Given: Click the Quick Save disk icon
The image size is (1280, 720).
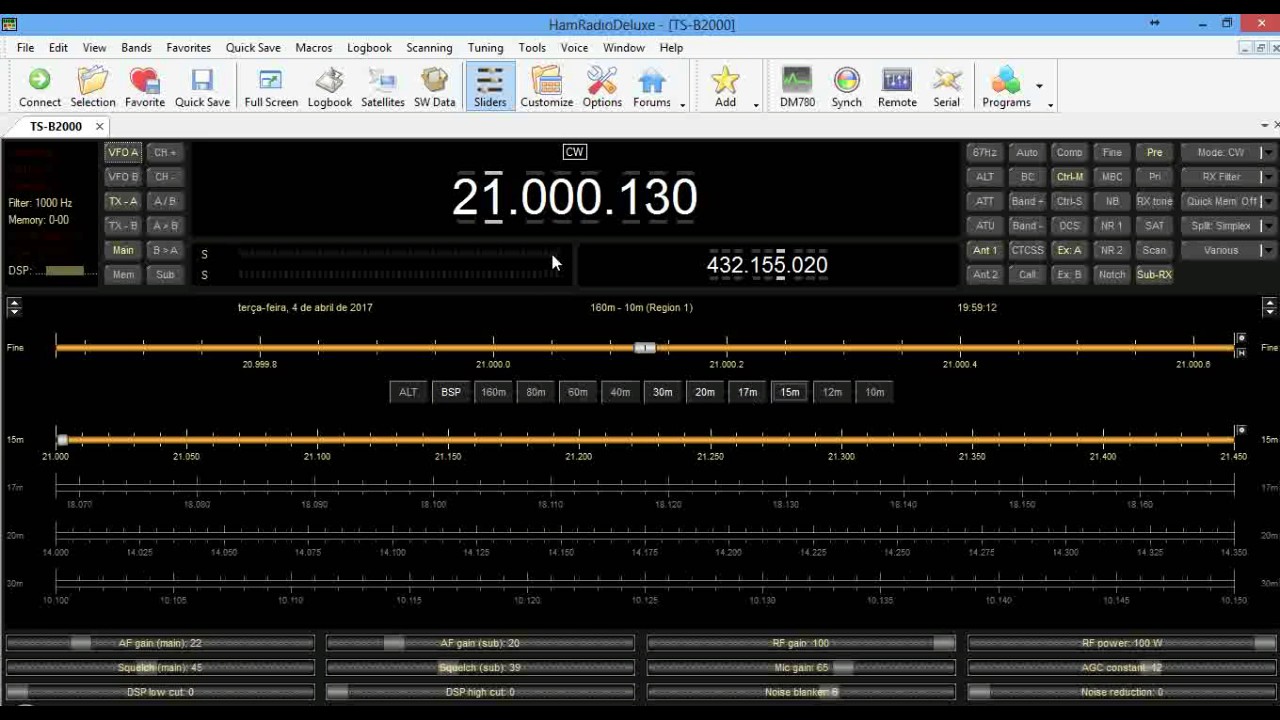Looking at the screenshot, I should (202, 87).
